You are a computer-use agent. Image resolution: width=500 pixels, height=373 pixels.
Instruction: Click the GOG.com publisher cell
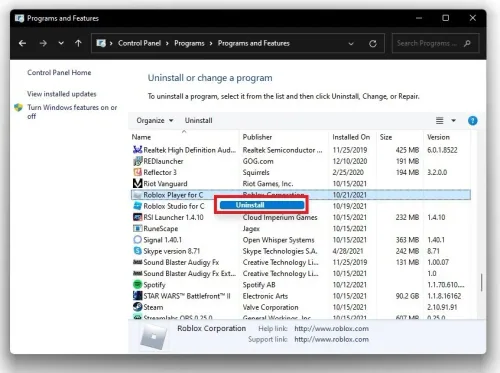258,161
